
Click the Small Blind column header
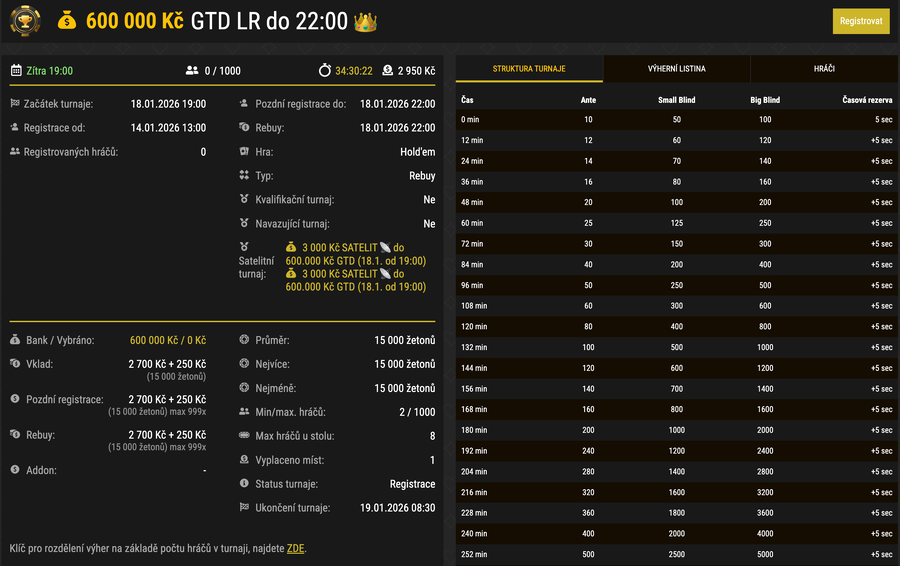click(677, 100)
